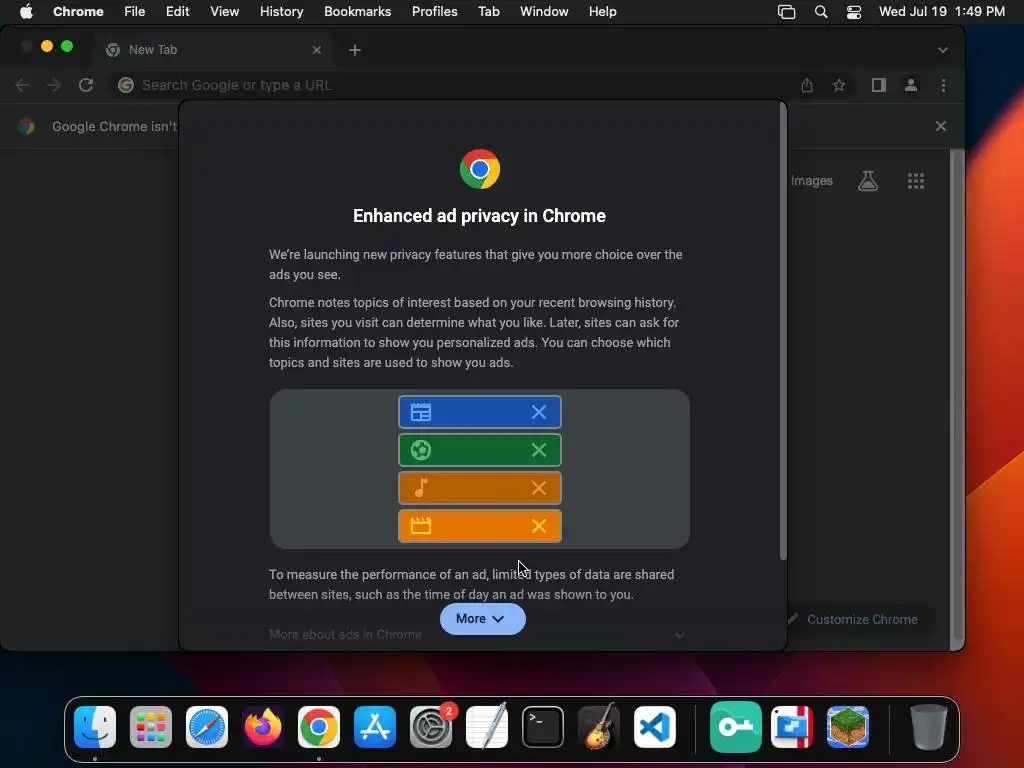Image resolution: width=1024 pixels, height=768 pixels.
Task: Open Stage Manager from menu bar icon
Action: pyautogui.click(x=786, y=12)
